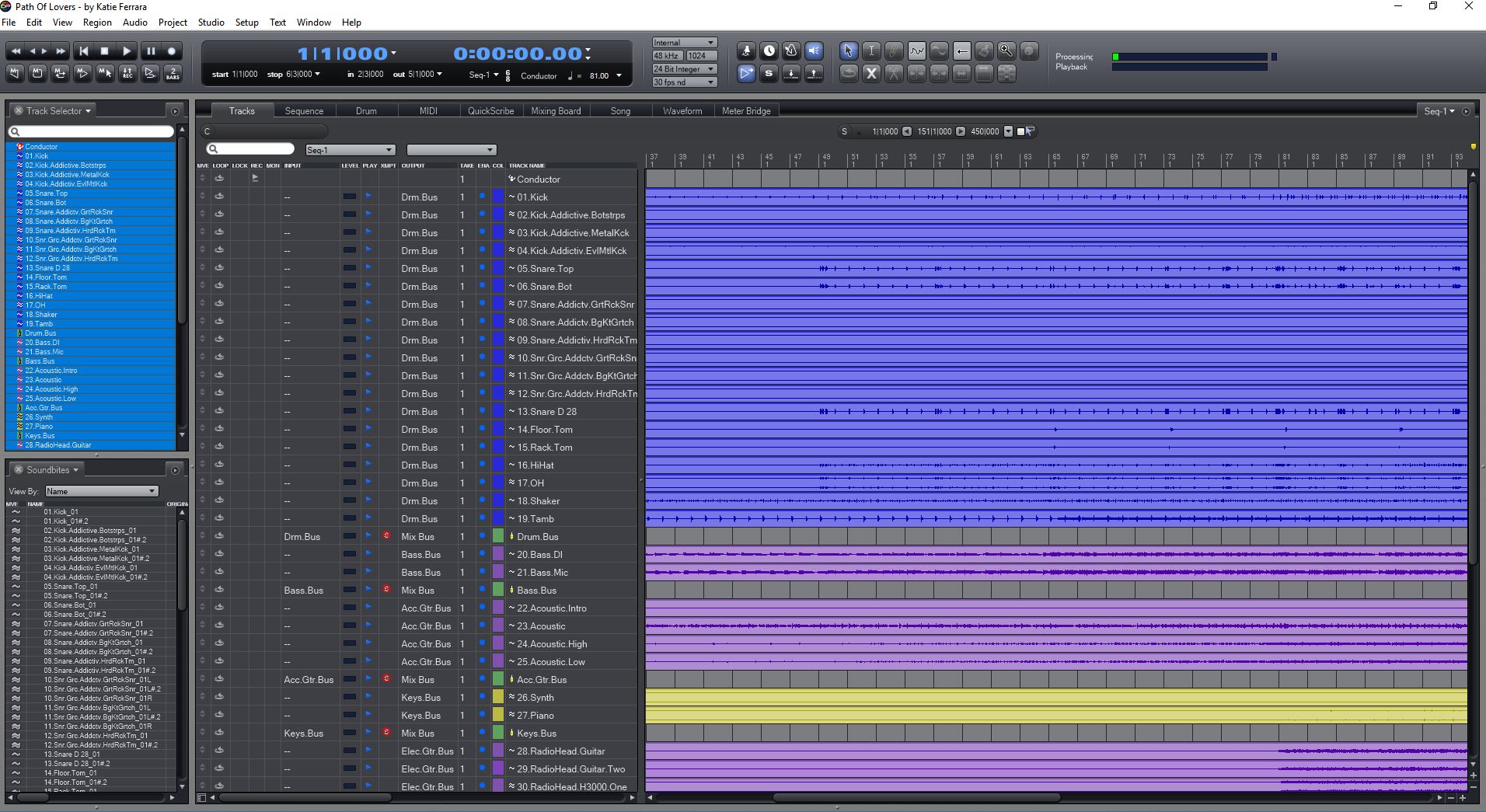Toggle the Solo mode S button

click(769, 73)
